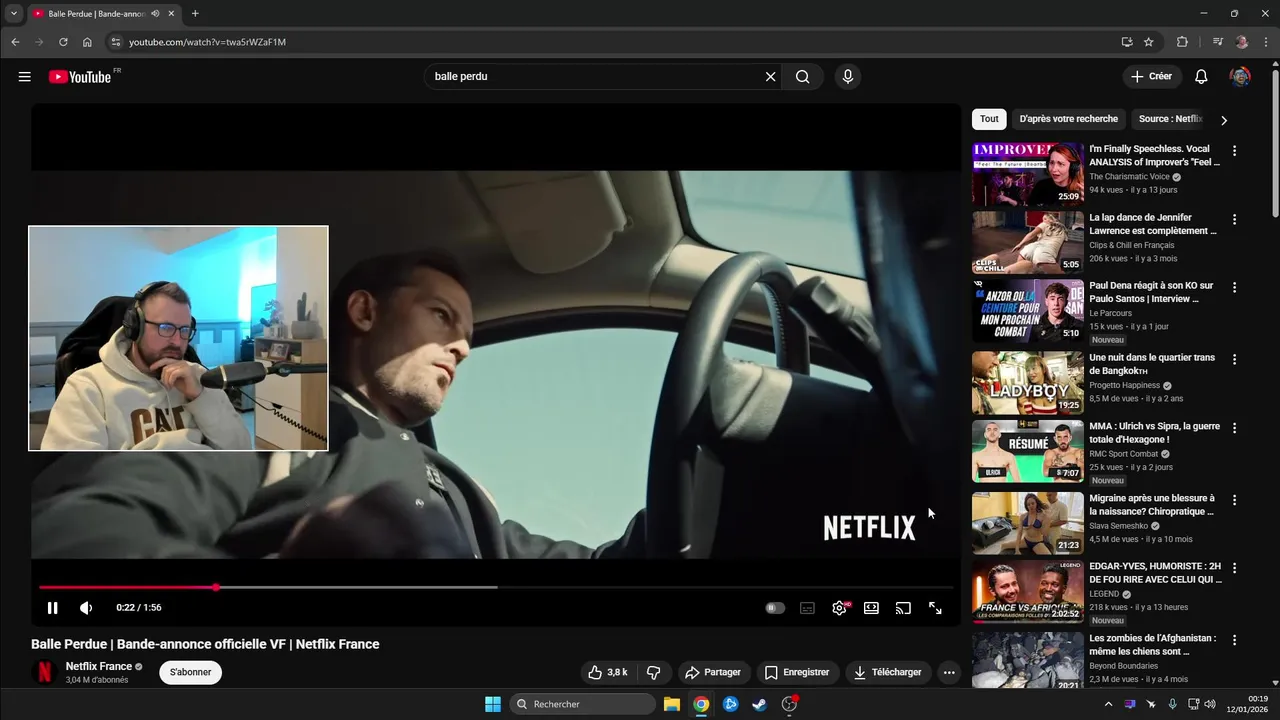Open the Créer button
Image resolution: width=1280 pixels, height=720 pixels.
pyautogui.click(x=1151, y=77)
